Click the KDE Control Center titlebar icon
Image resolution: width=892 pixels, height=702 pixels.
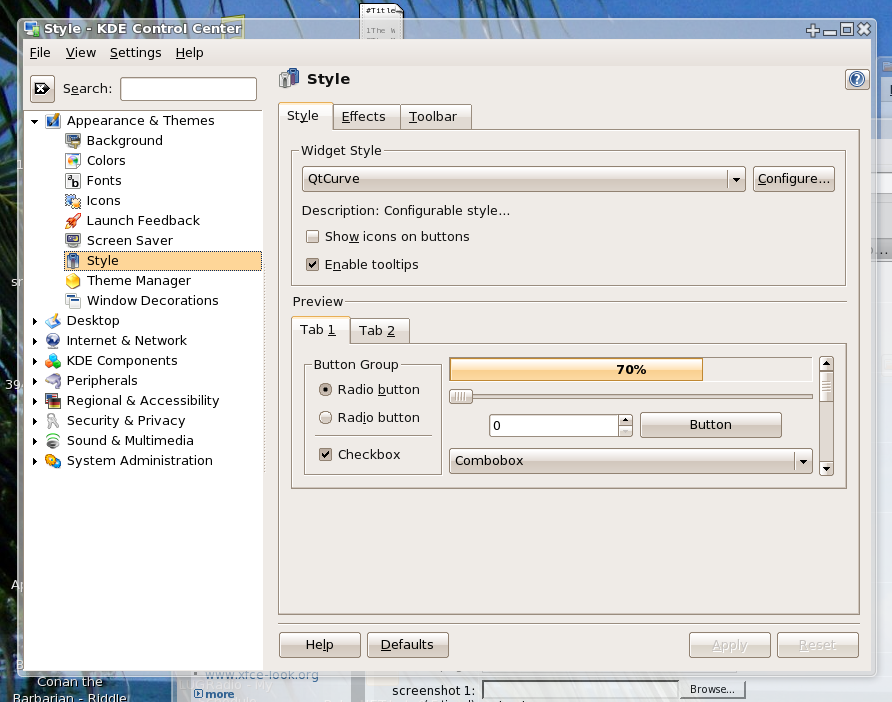click(32, 28)
